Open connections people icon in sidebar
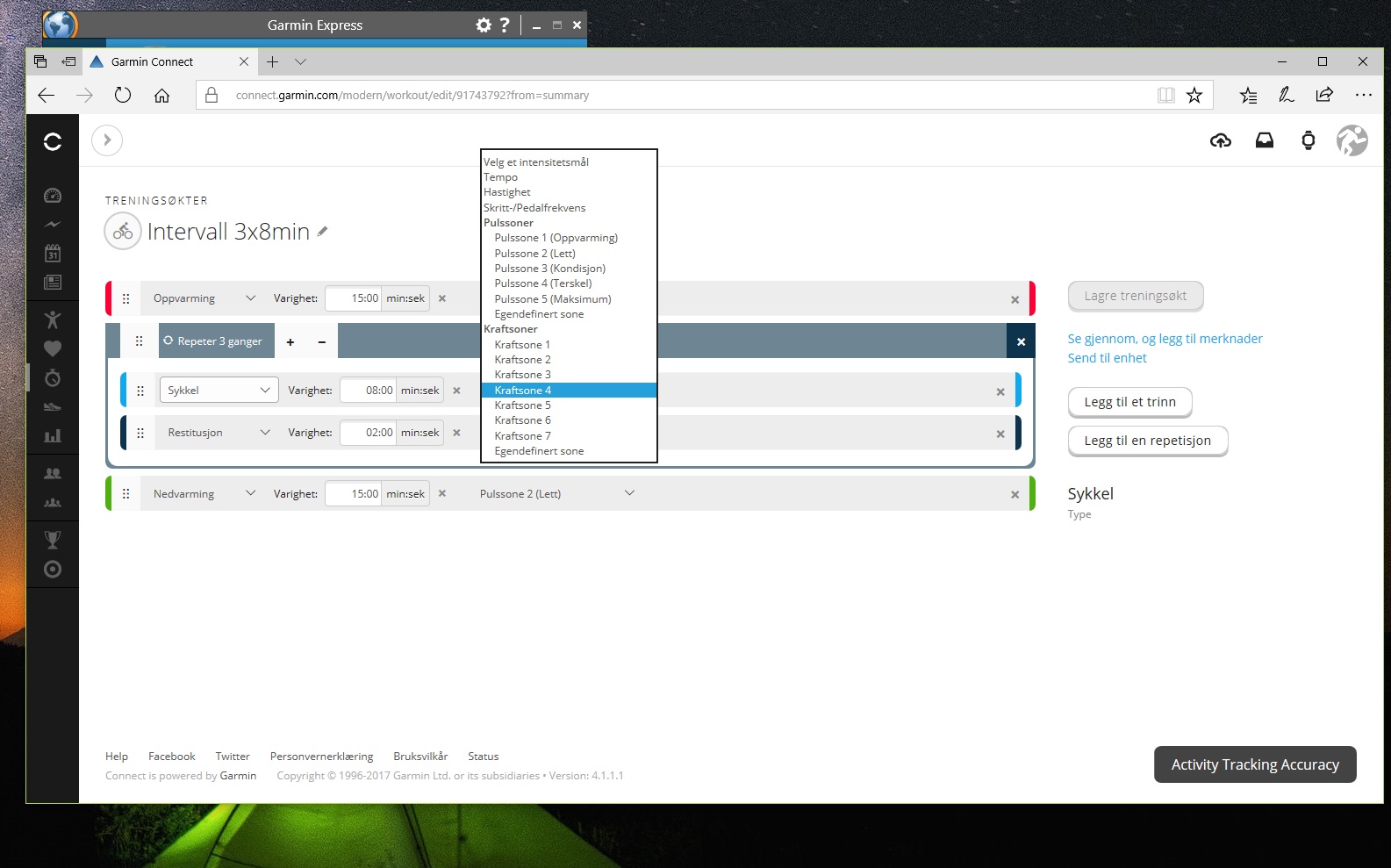The image size is (1391, 868). pos(53,474)
